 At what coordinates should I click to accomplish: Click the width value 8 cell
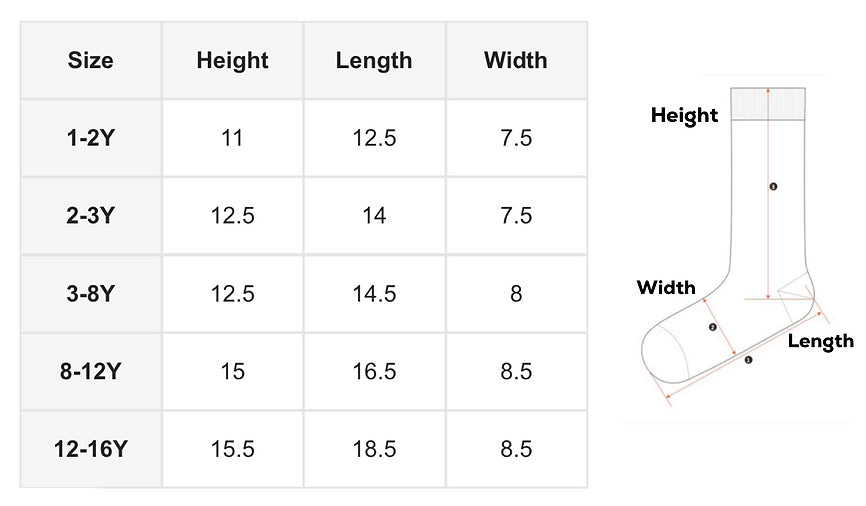516,294
